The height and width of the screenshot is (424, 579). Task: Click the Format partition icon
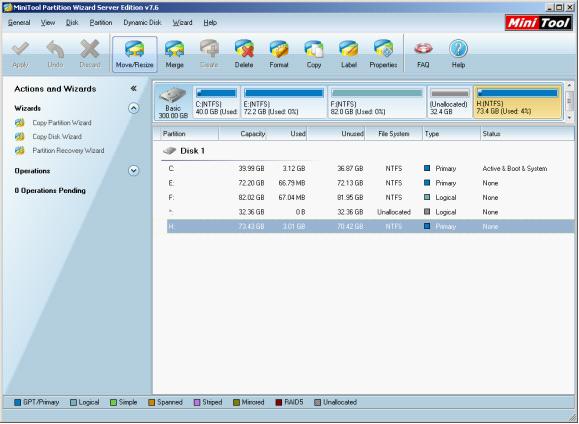[279, 48]
